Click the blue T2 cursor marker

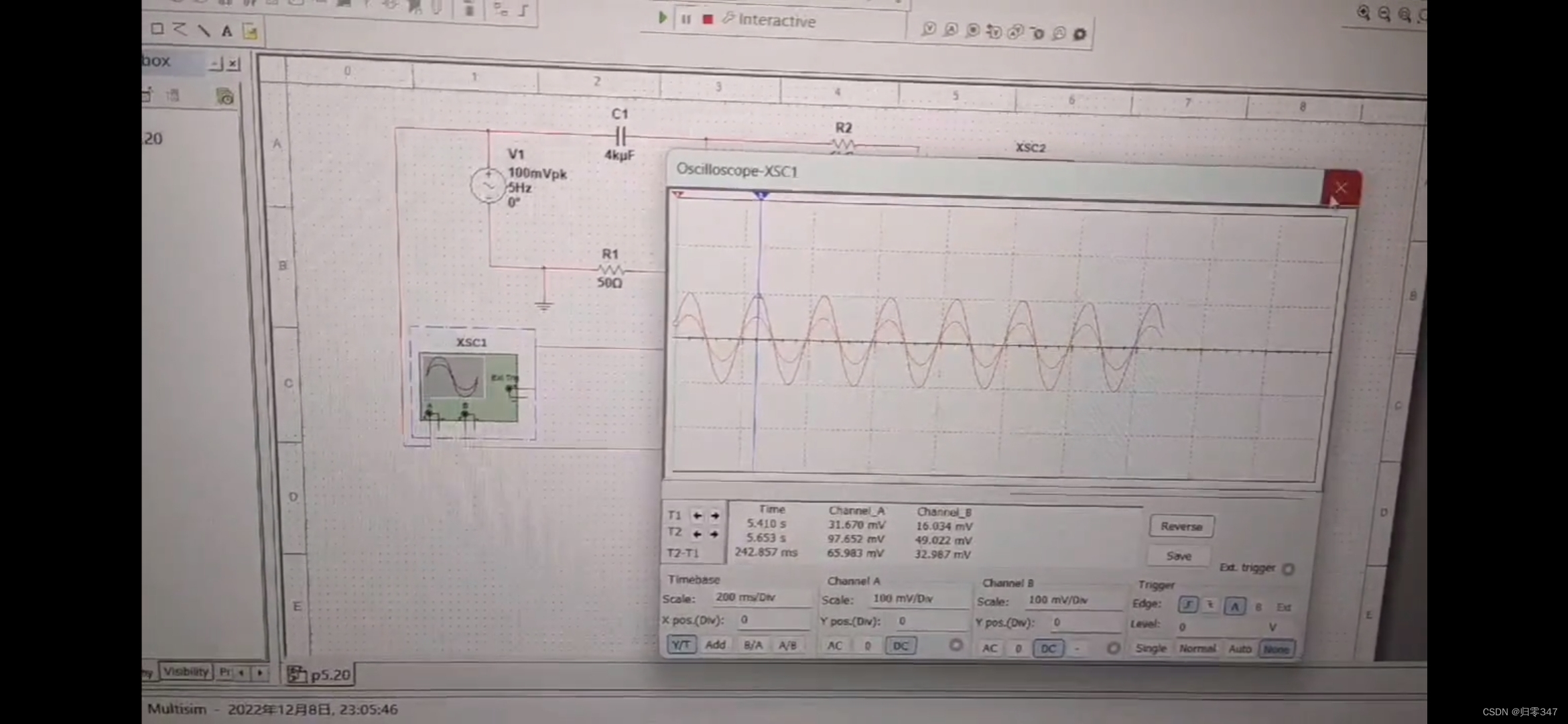pyautogui.click(x=761, y=195)
